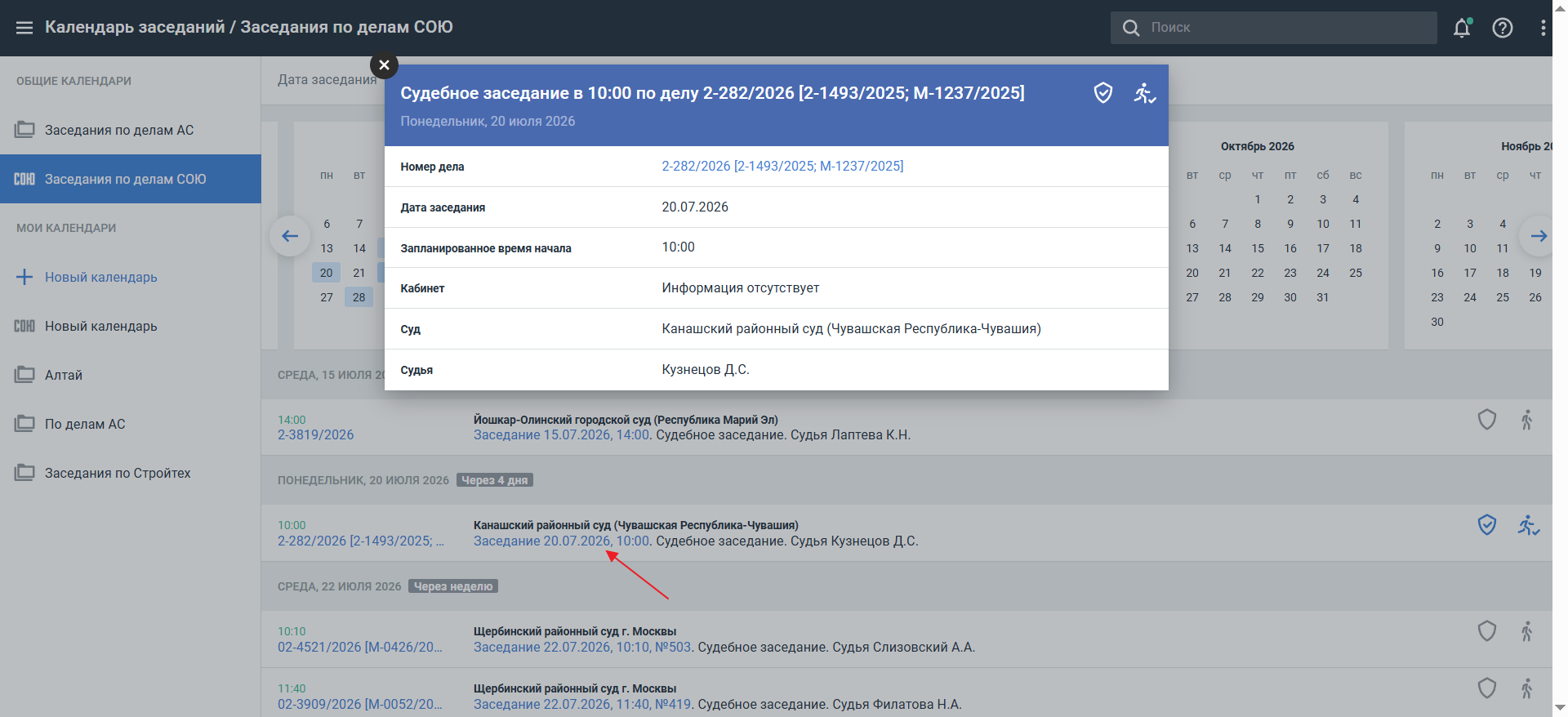
Task: Click the Через неделю badge
Action: pyautogui.click(x=453, y=586)
